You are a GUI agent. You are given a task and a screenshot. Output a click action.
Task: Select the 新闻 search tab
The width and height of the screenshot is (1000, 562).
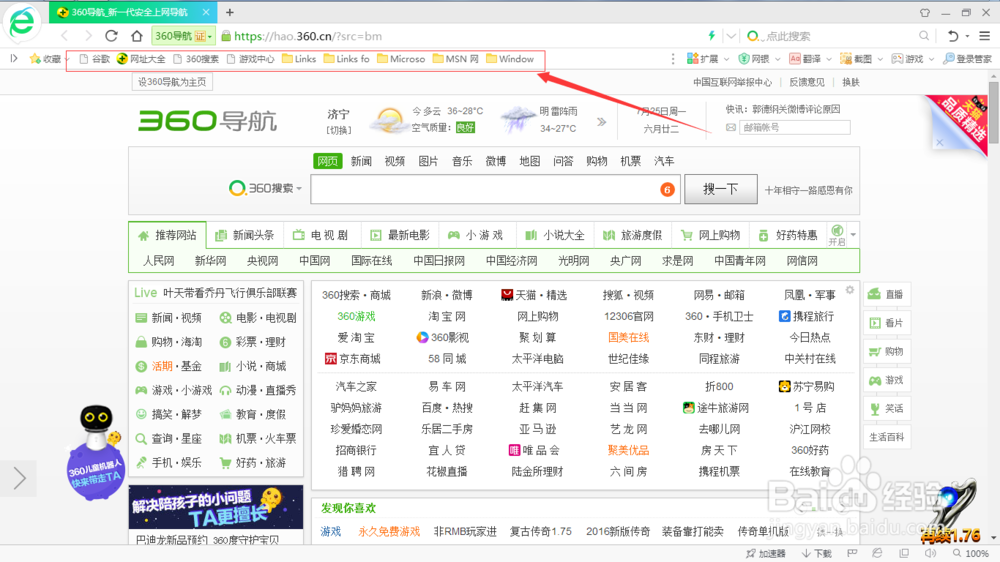tap(361, 161)
